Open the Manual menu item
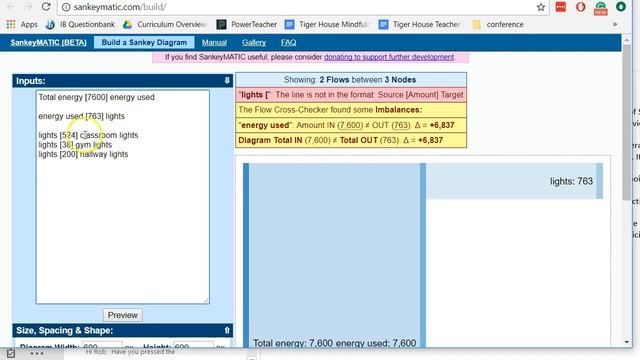This screenshot has height=360, width=640. click(214, 42)
